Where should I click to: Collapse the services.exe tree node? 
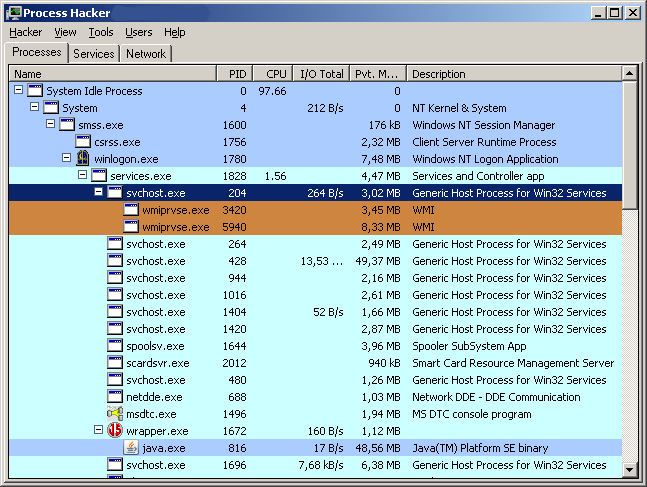pyautogui.click(x=83, y=175)
